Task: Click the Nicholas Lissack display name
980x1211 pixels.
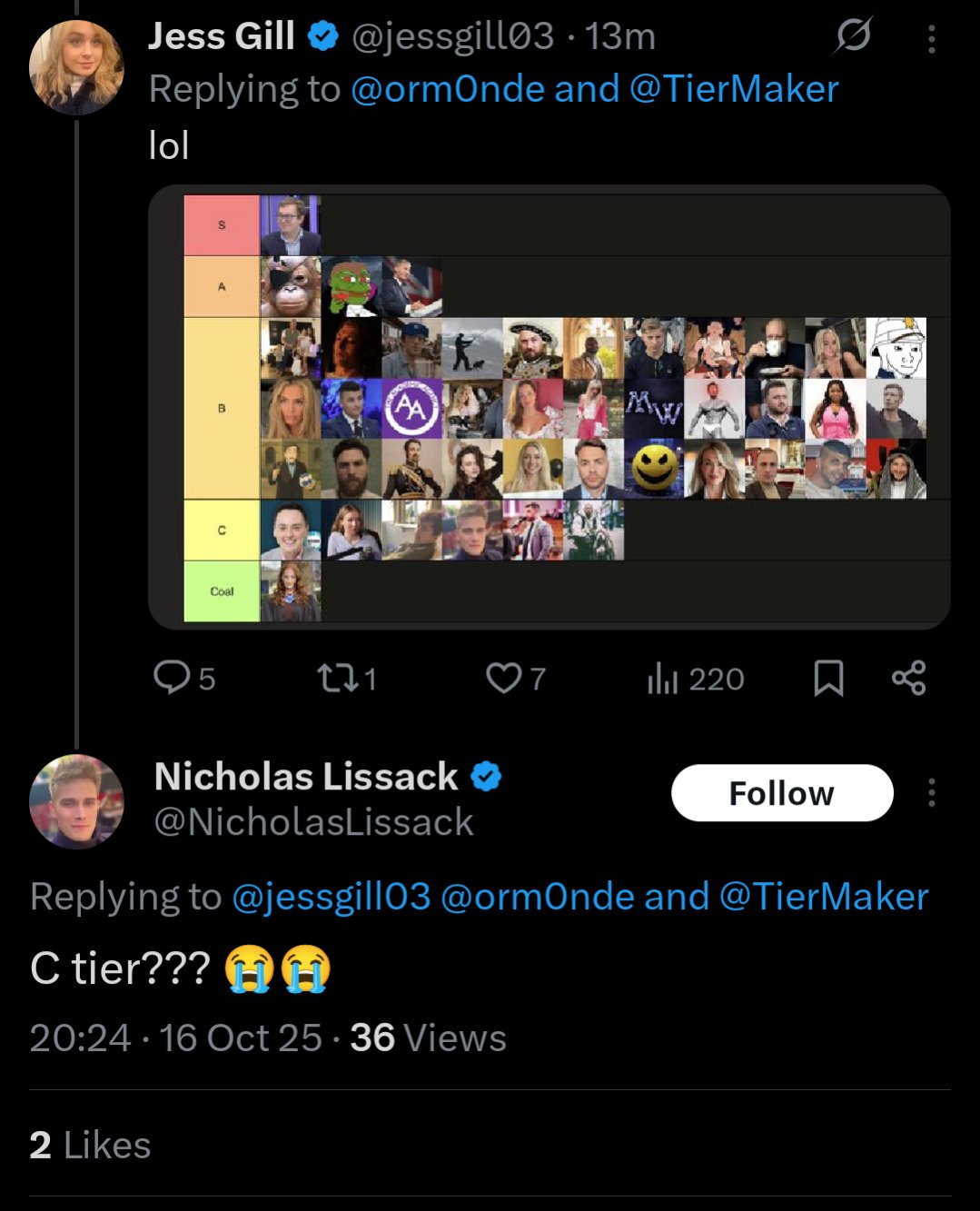Action: [306, 777]
